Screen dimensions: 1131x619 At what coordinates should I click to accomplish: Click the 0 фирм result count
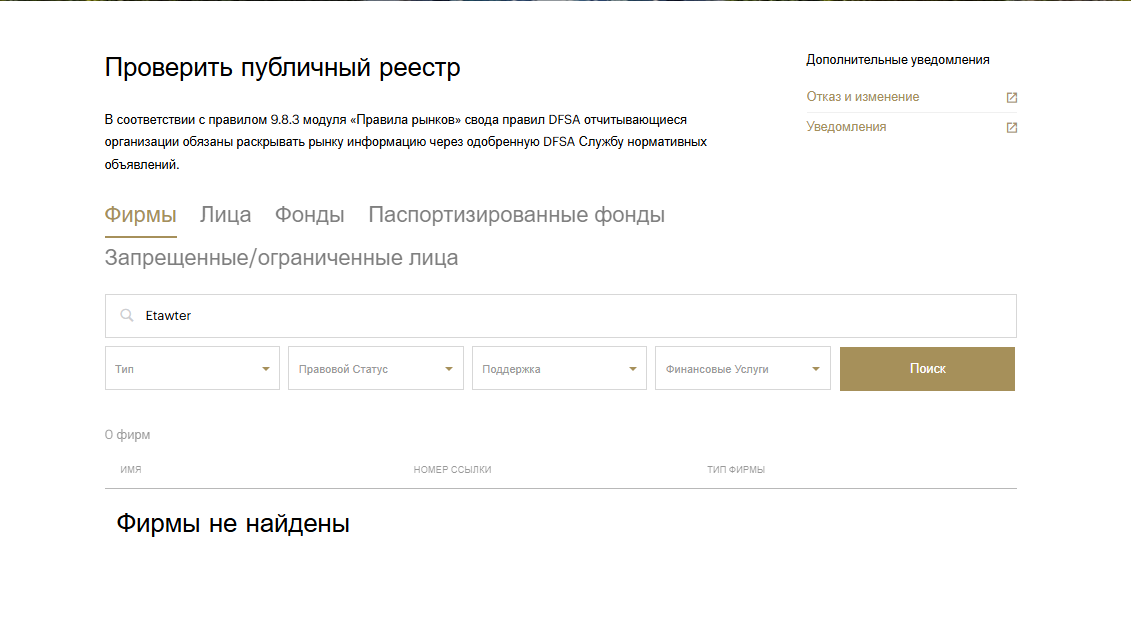(x=128, y=435)
